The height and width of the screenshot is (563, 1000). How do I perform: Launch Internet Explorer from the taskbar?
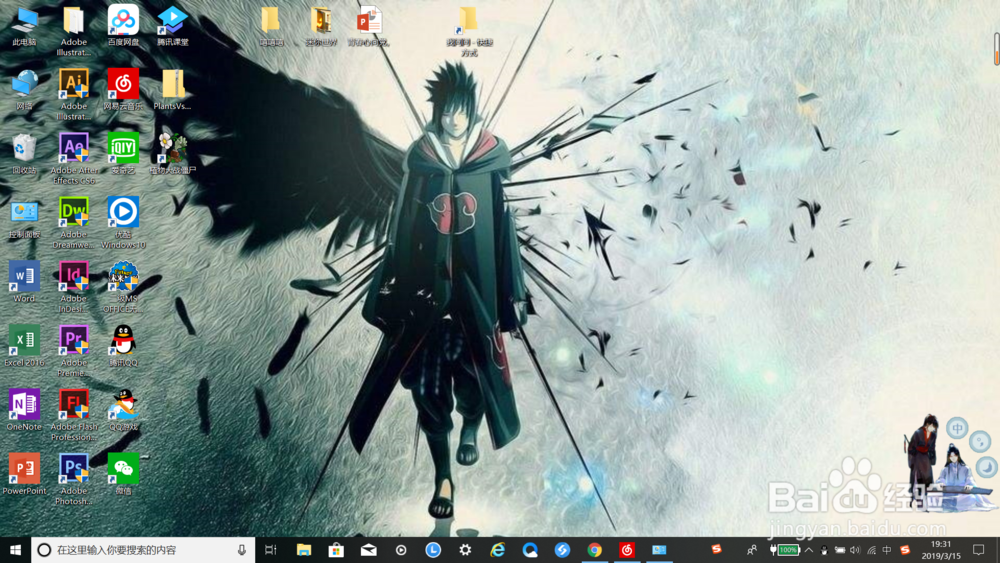(497, 550)
